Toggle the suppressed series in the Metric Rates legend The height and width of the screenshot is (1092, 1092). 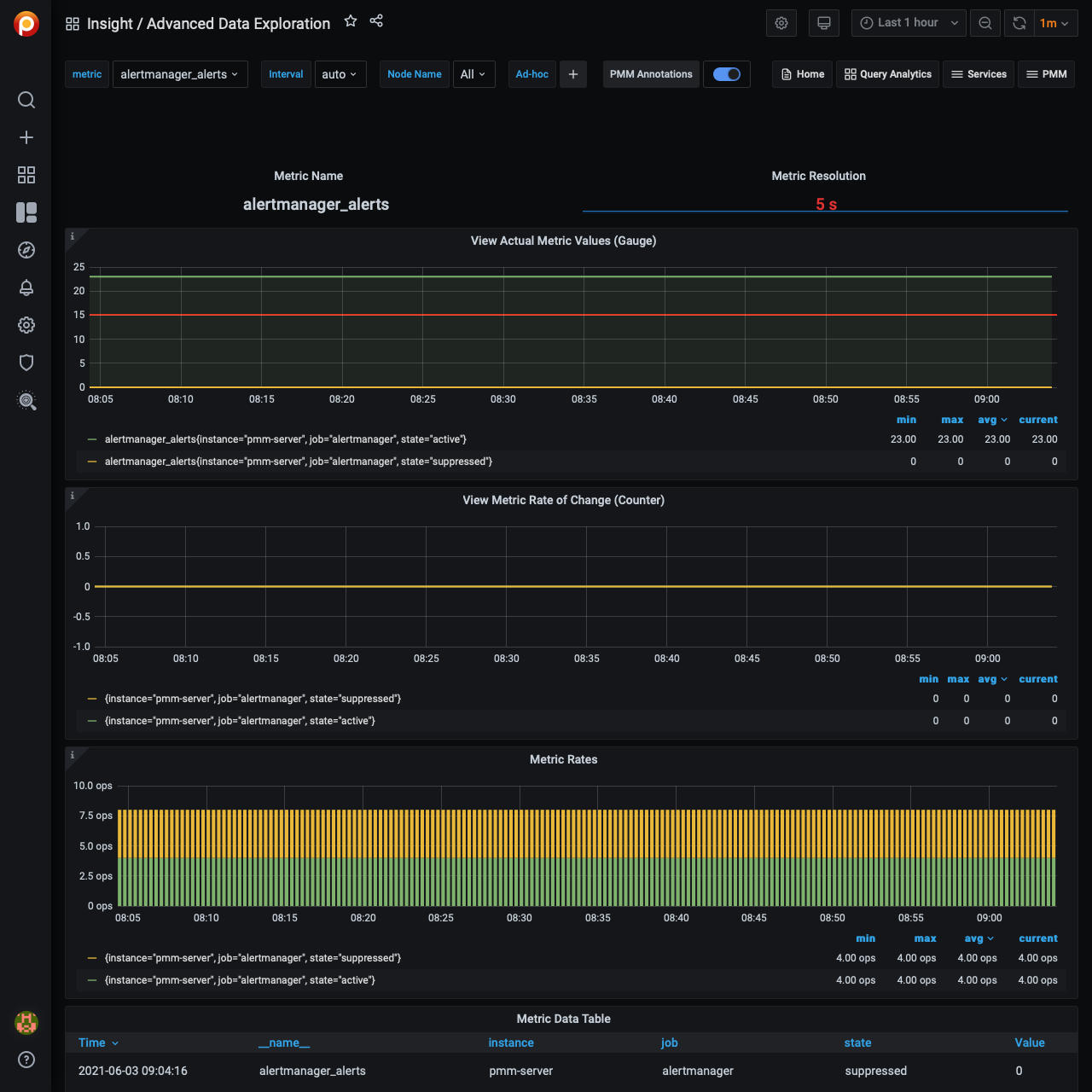click(x=253, y=958)
